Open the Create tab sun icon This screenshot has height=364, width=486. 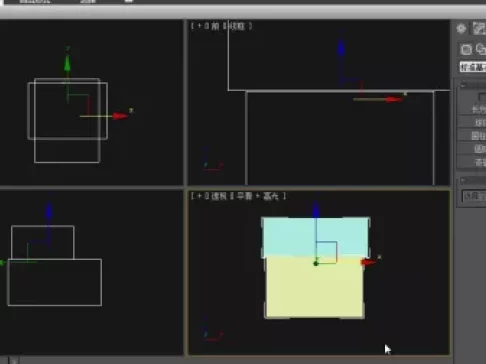461,29
